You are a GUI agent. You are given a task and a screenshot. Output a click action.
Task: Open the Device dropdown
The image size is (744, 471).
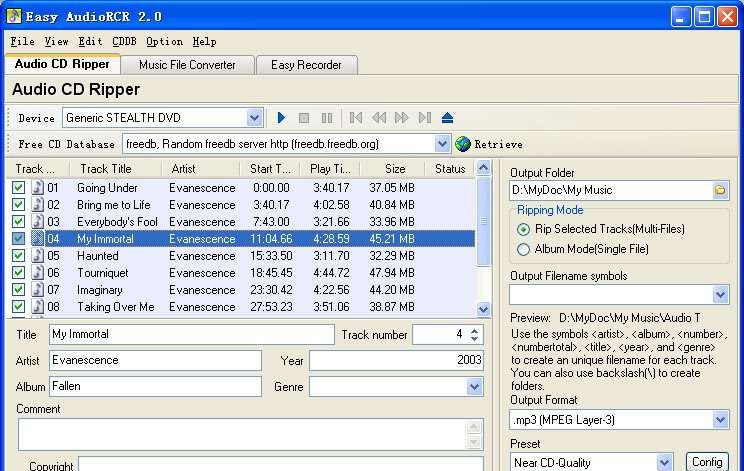(x=254, y=118)
